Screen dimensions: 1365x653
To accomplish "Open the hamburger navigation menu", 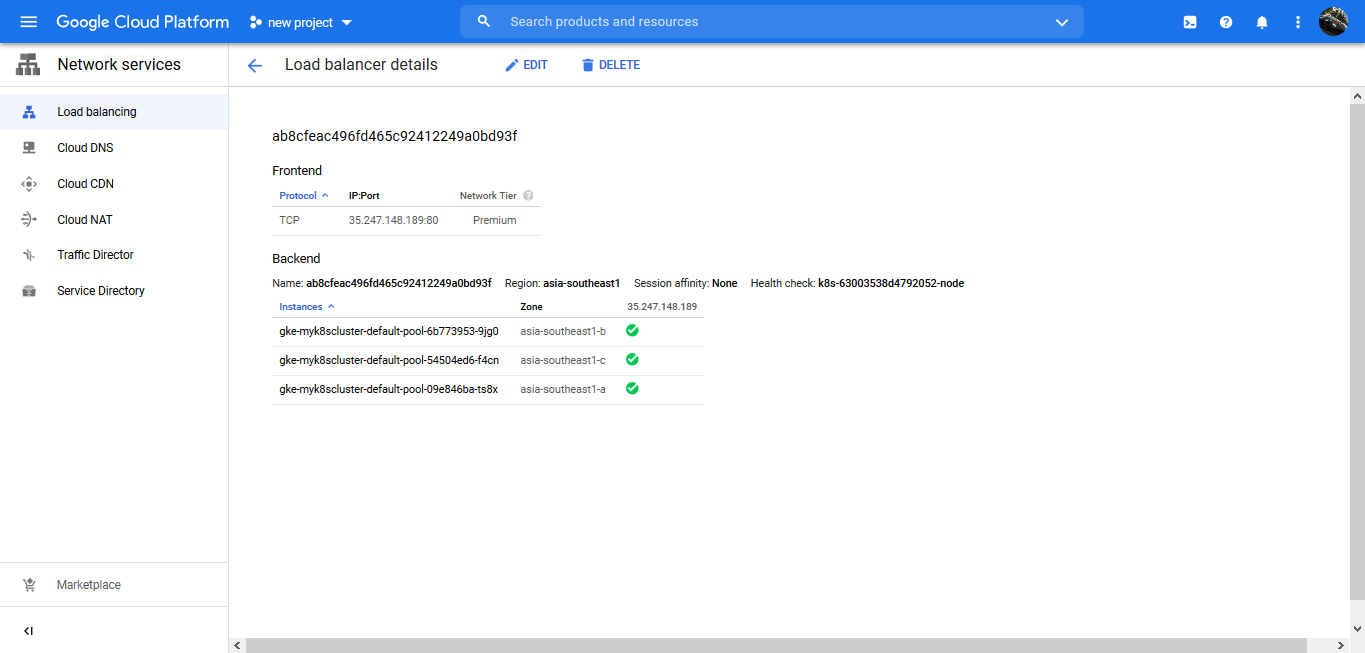I will pyautogui.click(x=28, y=22).
